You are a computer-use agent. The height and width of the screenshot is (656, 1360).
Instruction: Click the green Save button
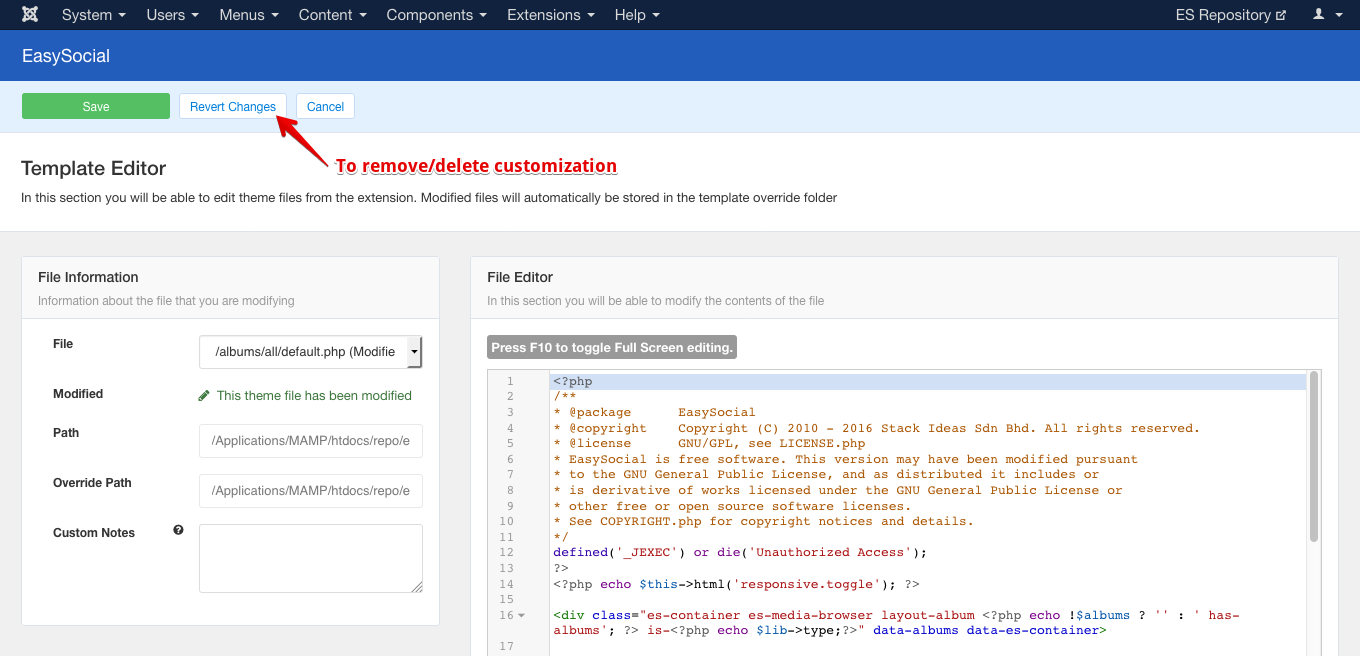[x=96, y=107]
